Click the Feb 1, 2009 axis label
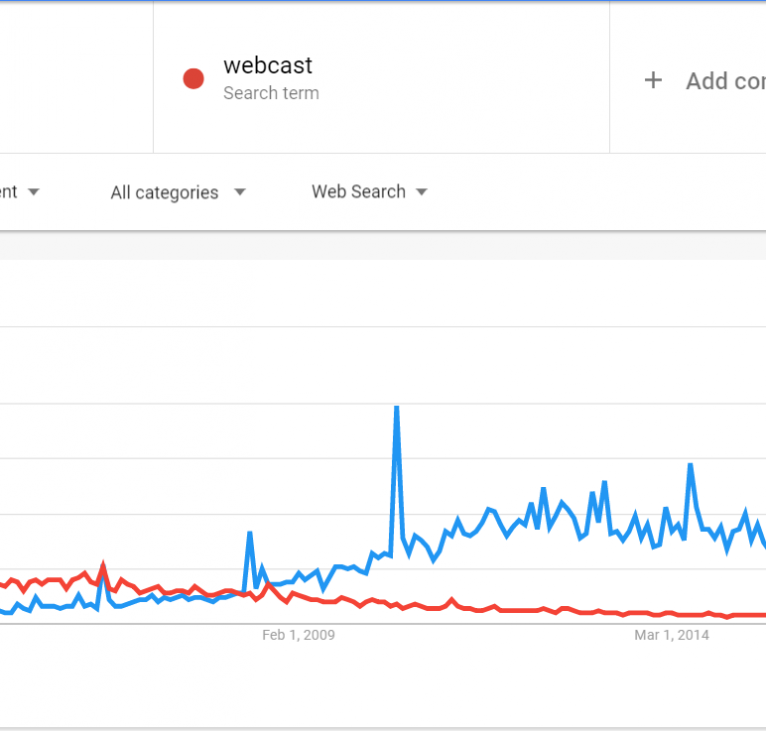The height and width of the screenshot is (731, 766). [x=298, y=635]
